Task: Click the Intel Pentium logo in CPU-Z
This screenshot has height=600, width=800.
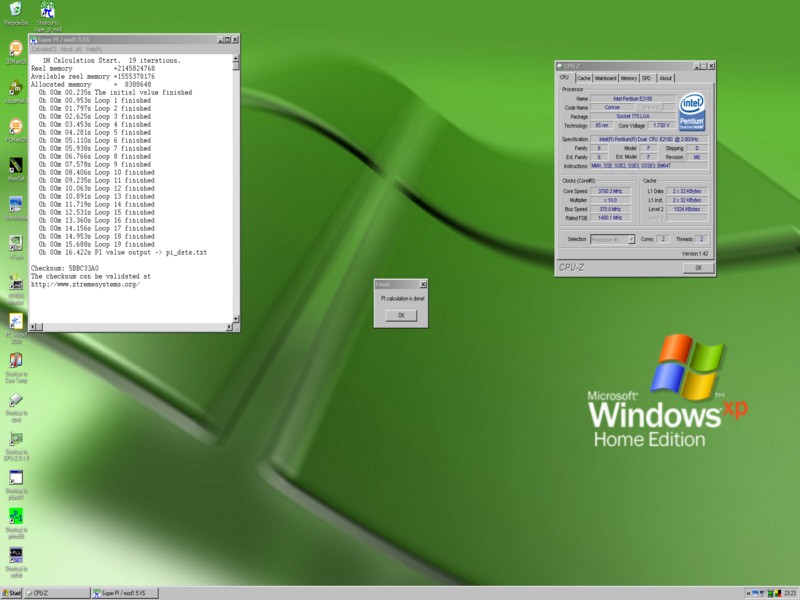Action: point(692,112)
